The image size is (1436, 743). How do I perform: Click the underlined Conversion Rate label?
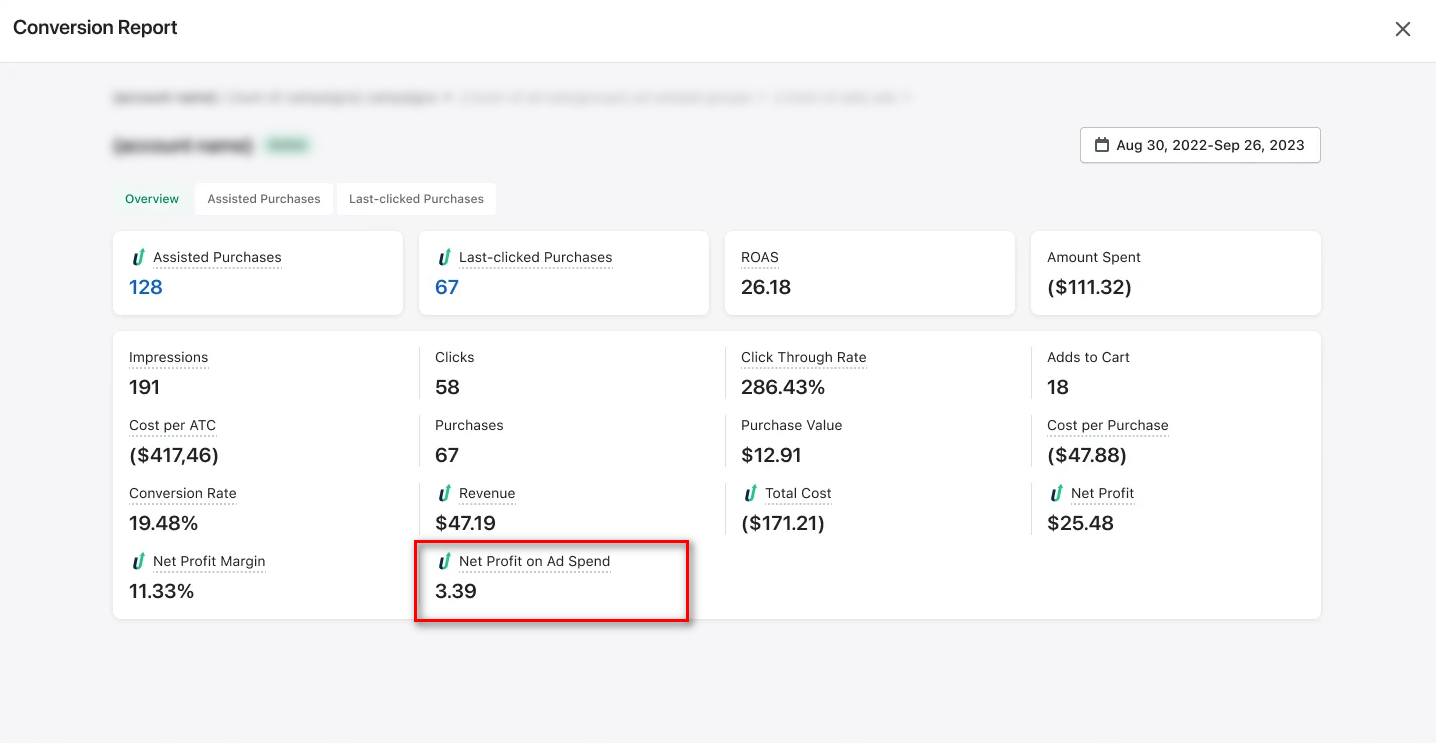point(183,493)
